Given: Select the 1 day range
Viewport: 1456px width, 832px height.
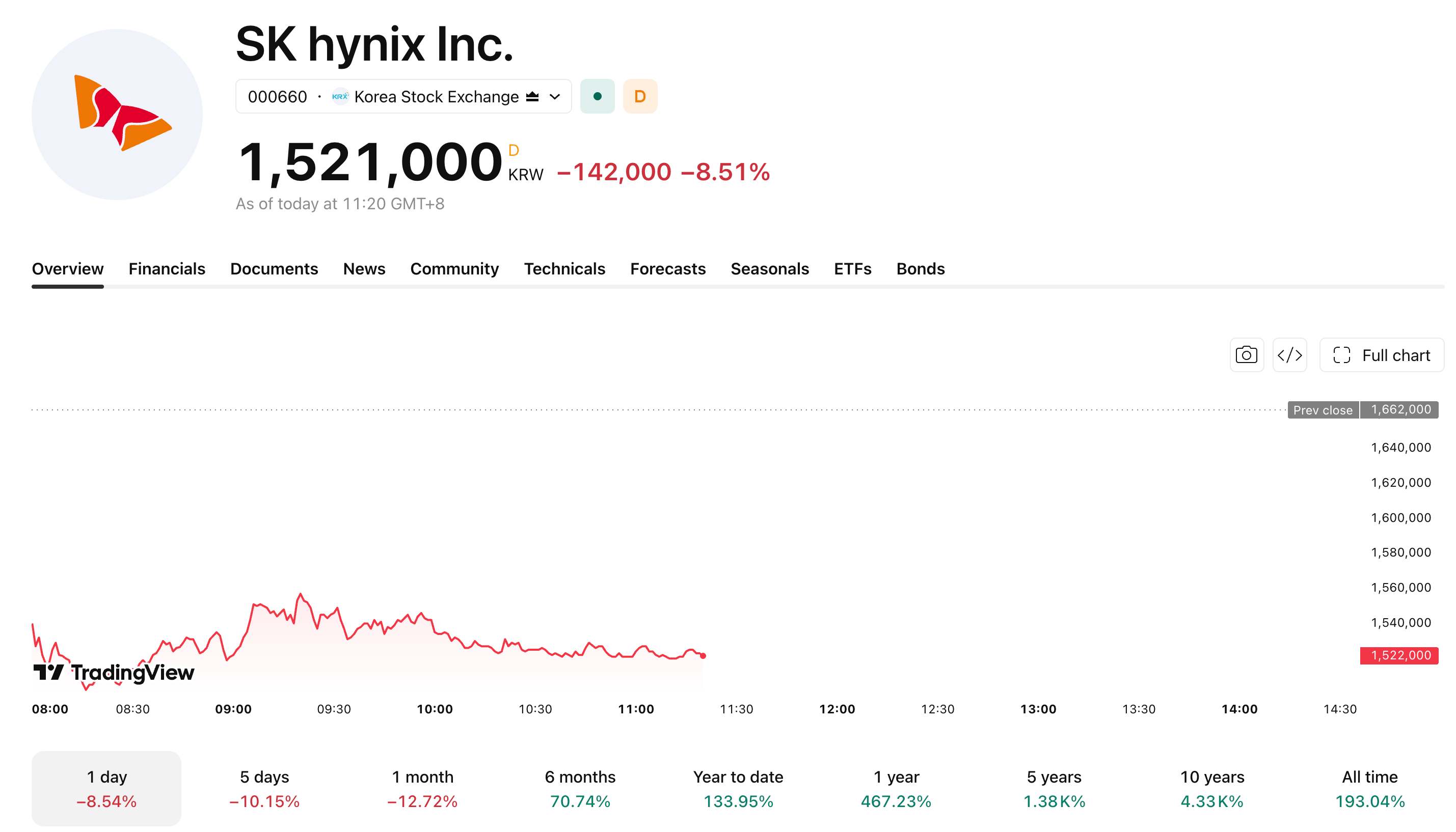Looking at the screenshot, I should pos(106,789).
